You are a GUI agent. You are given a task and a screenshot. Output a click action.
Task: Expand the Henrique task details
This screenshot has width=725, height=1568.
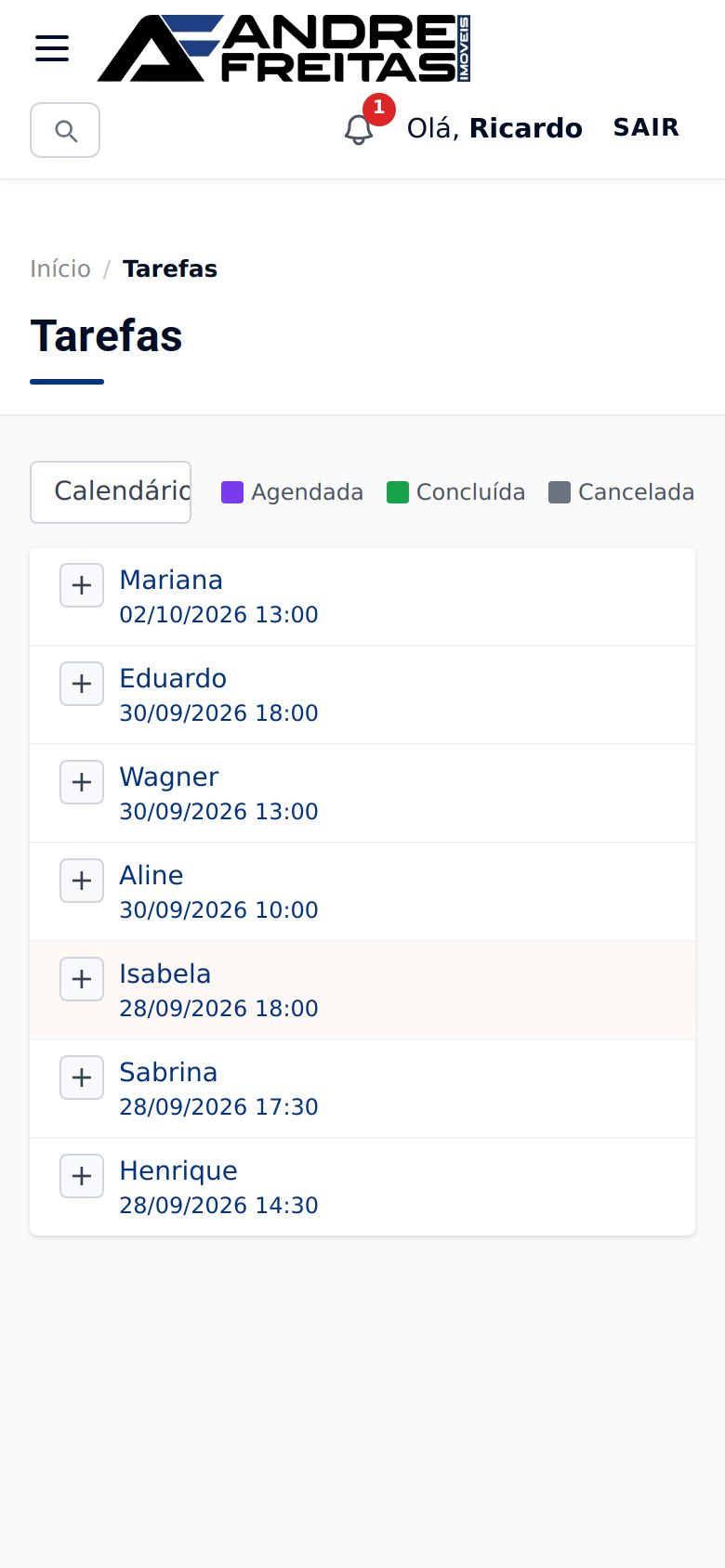[x=82, y=1176]
